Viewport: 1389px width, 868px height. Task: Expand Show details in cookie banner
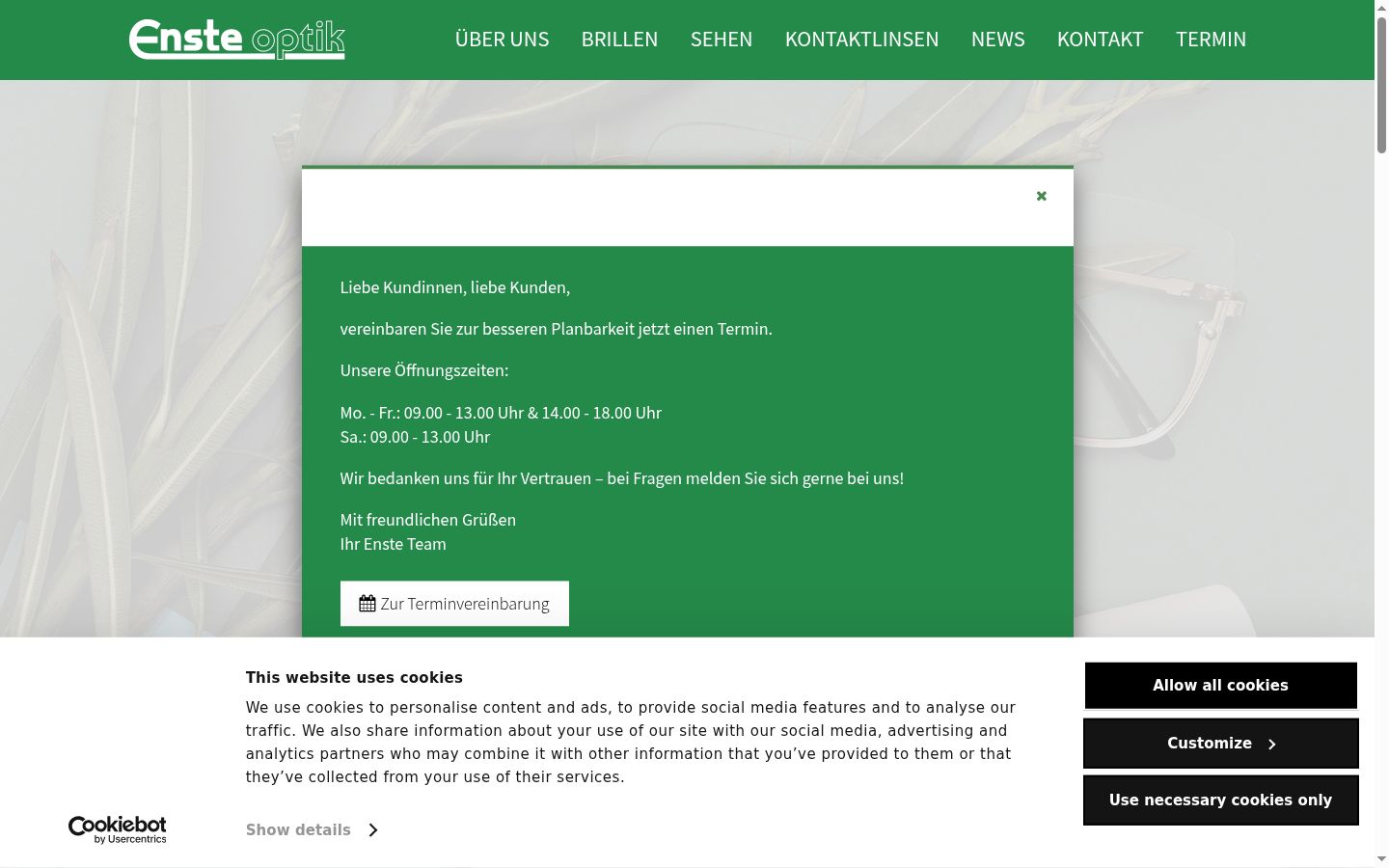tap(311, 830)
